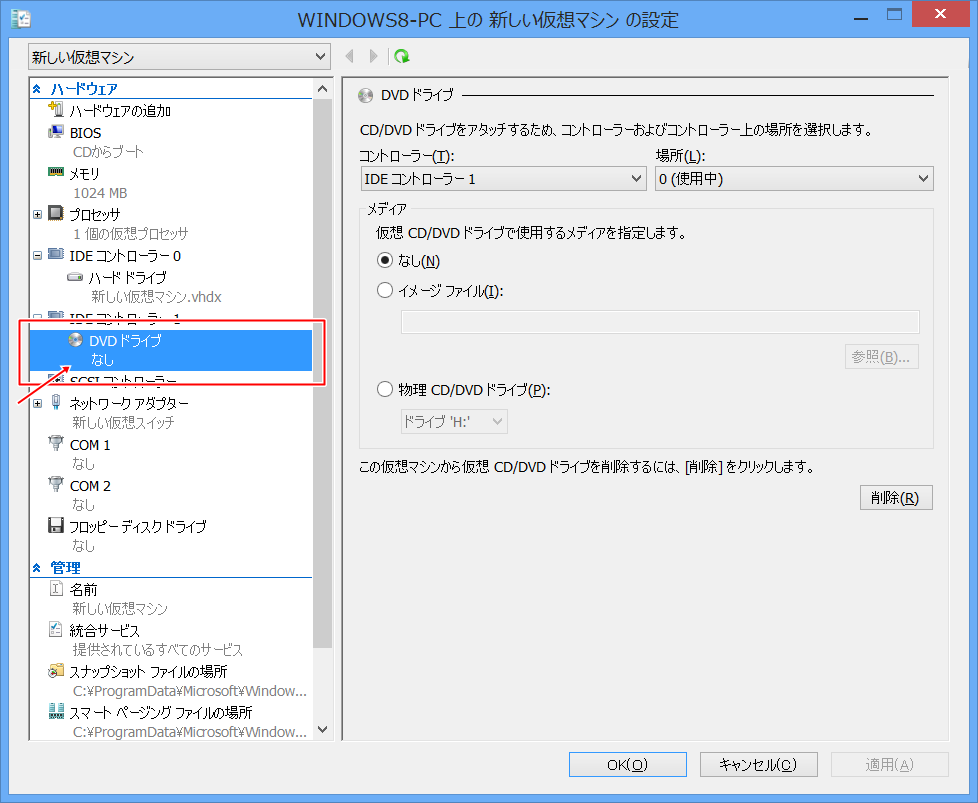Select ハードウェアの追加 icon in tree

click(56, 110)
